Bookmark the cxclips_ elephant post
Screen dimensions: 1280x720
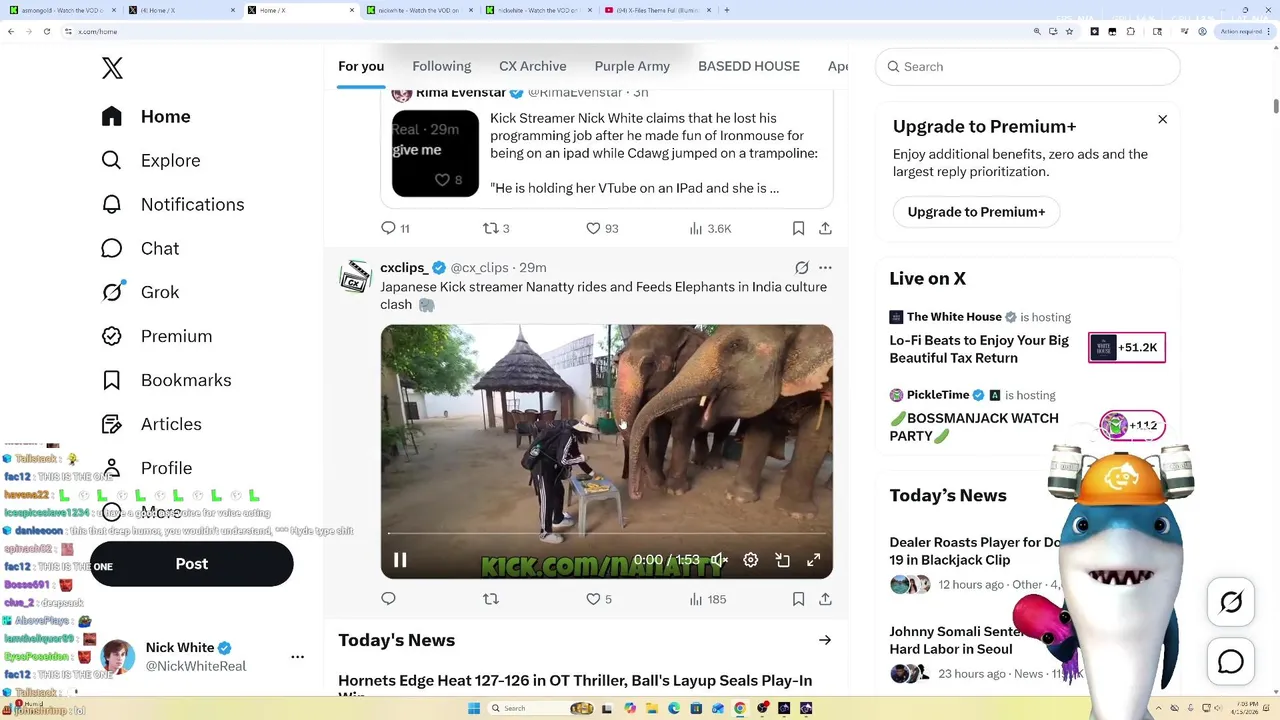(x=798, y=599)
